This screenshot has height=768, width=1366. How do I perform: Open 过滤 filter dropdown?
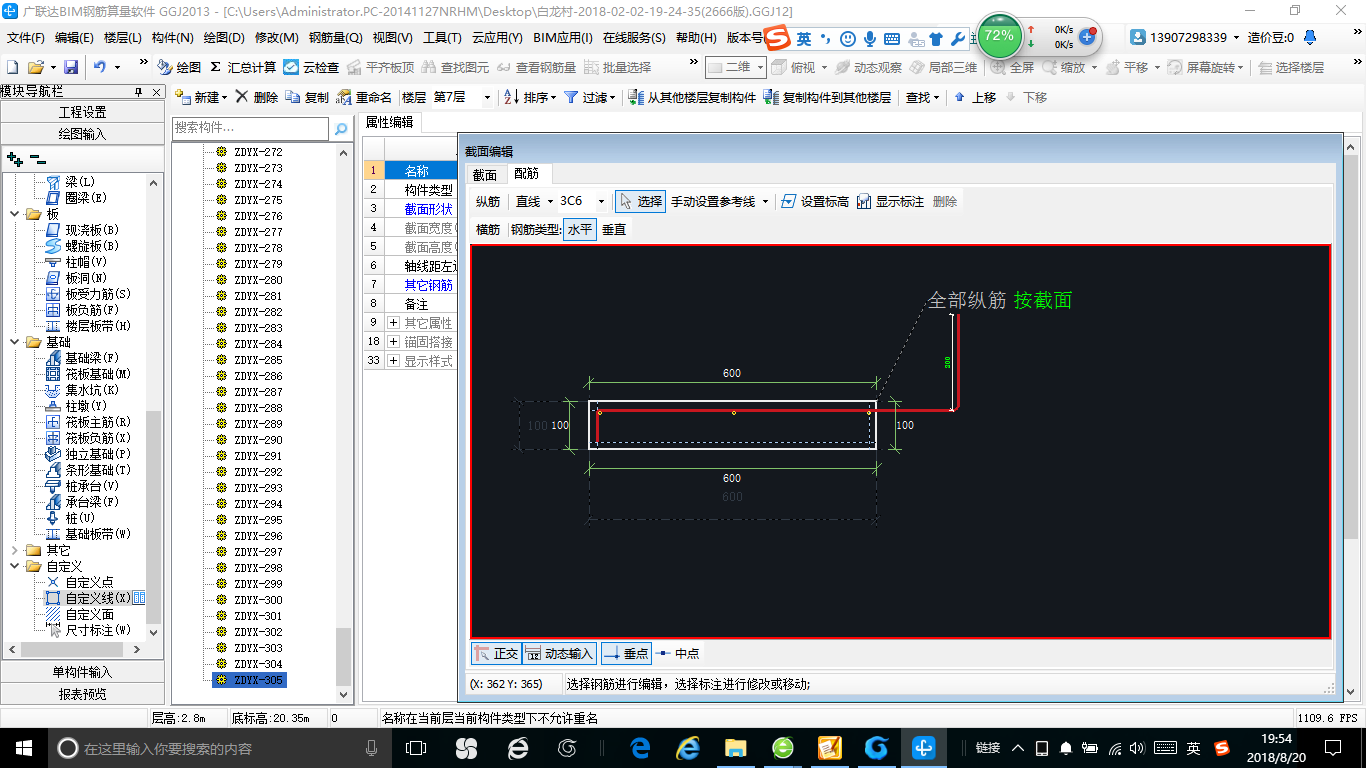tap(614, 97)
